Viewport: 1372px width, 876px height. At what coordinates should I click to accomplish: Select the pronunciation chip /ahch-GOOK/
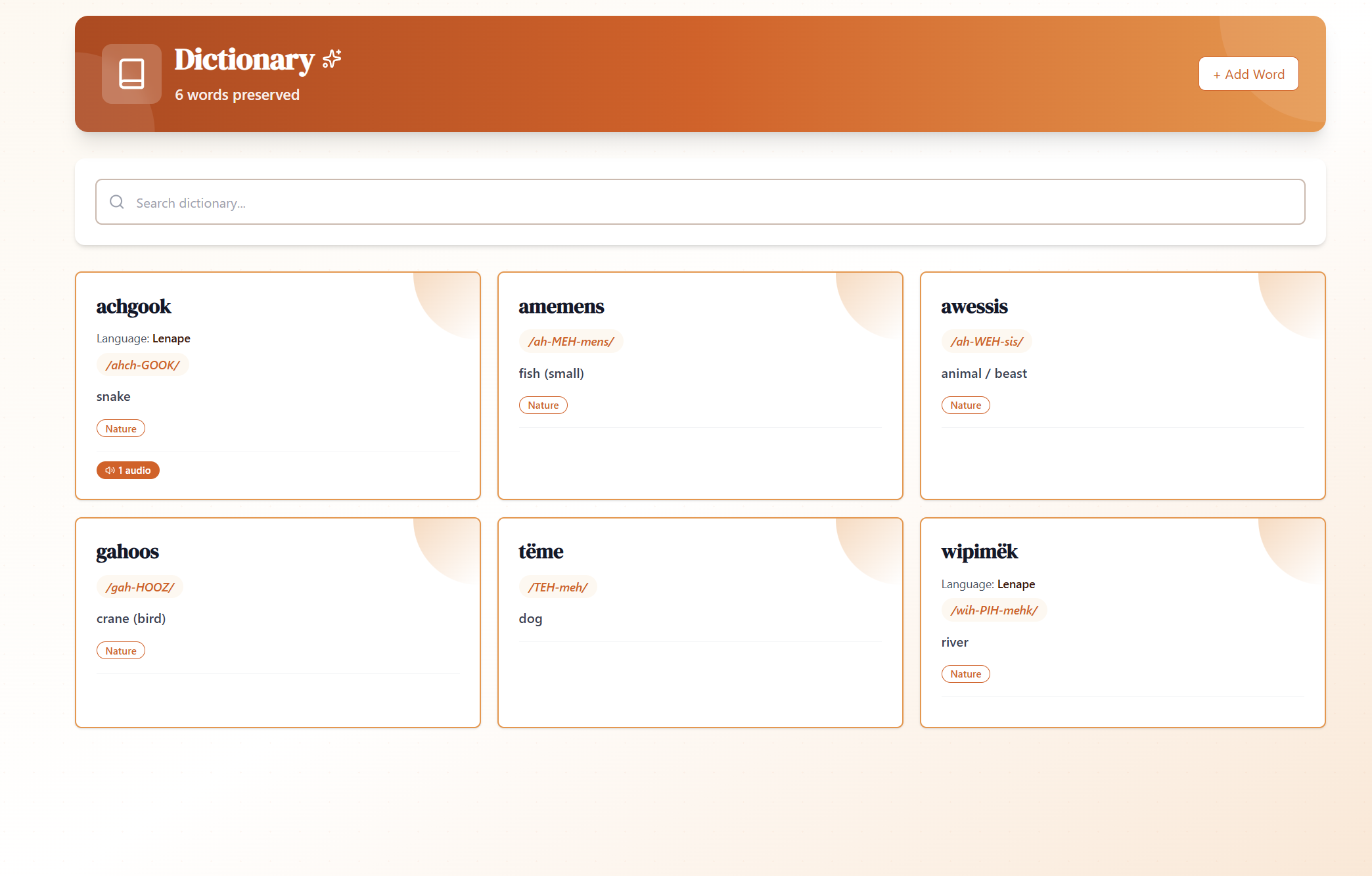(143, 365)
